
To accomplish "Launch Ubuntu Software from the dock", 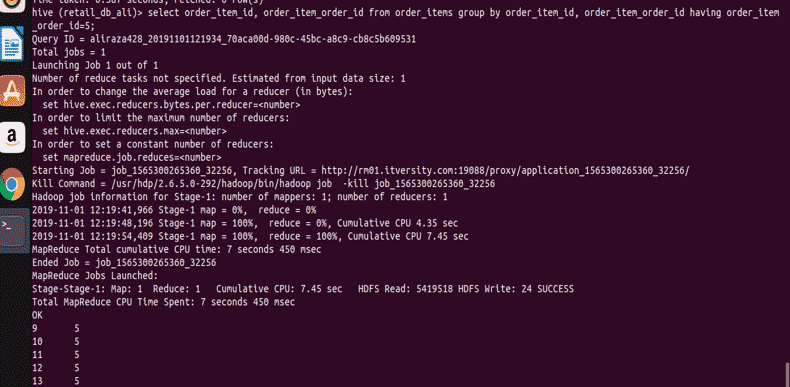I will click(x=12, y=91).
